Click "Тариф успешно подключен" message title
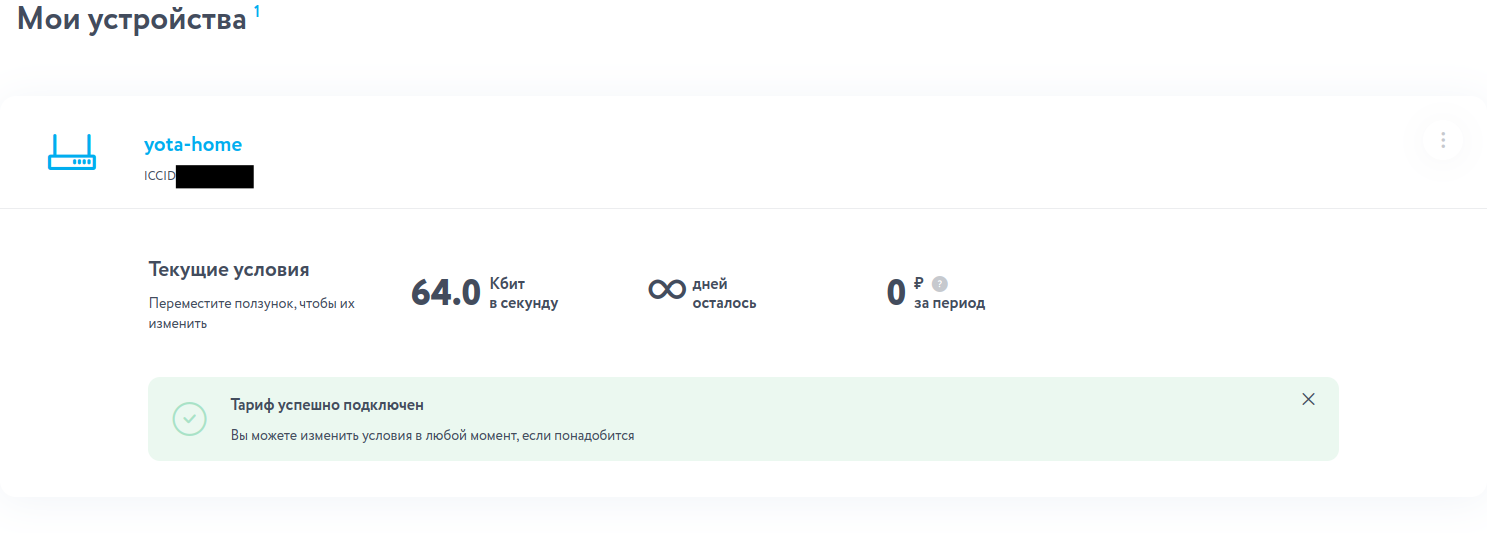1487x533 pixels. point(327,405)
